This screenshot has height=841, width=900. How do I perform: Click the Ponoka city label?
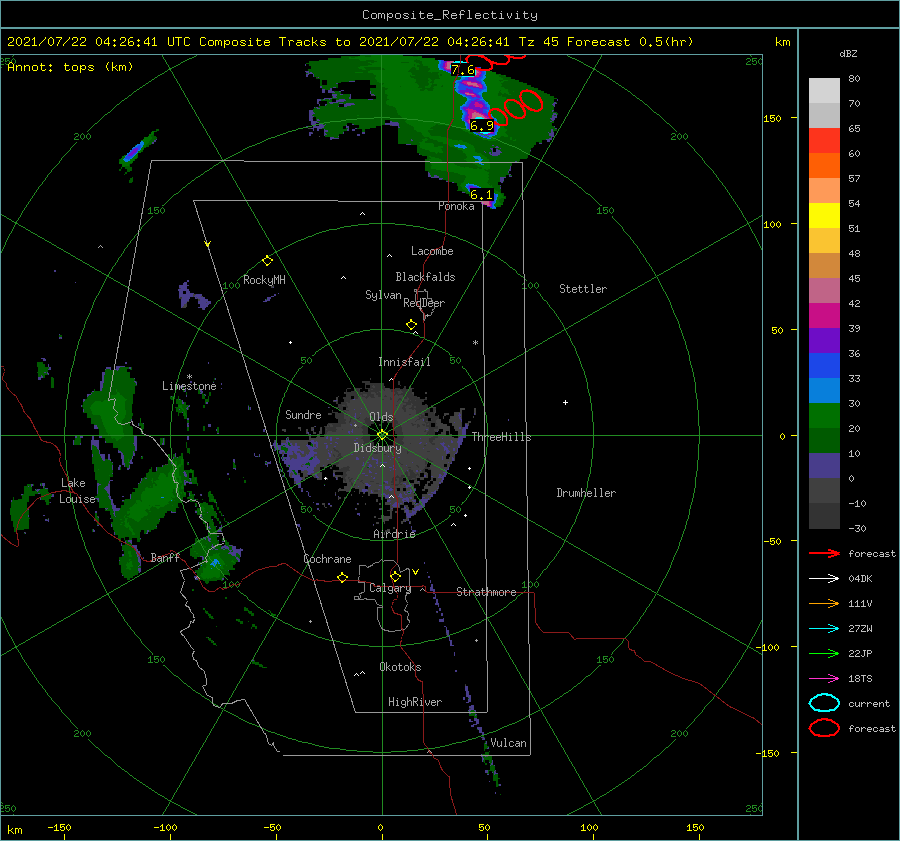pos(456,206)
